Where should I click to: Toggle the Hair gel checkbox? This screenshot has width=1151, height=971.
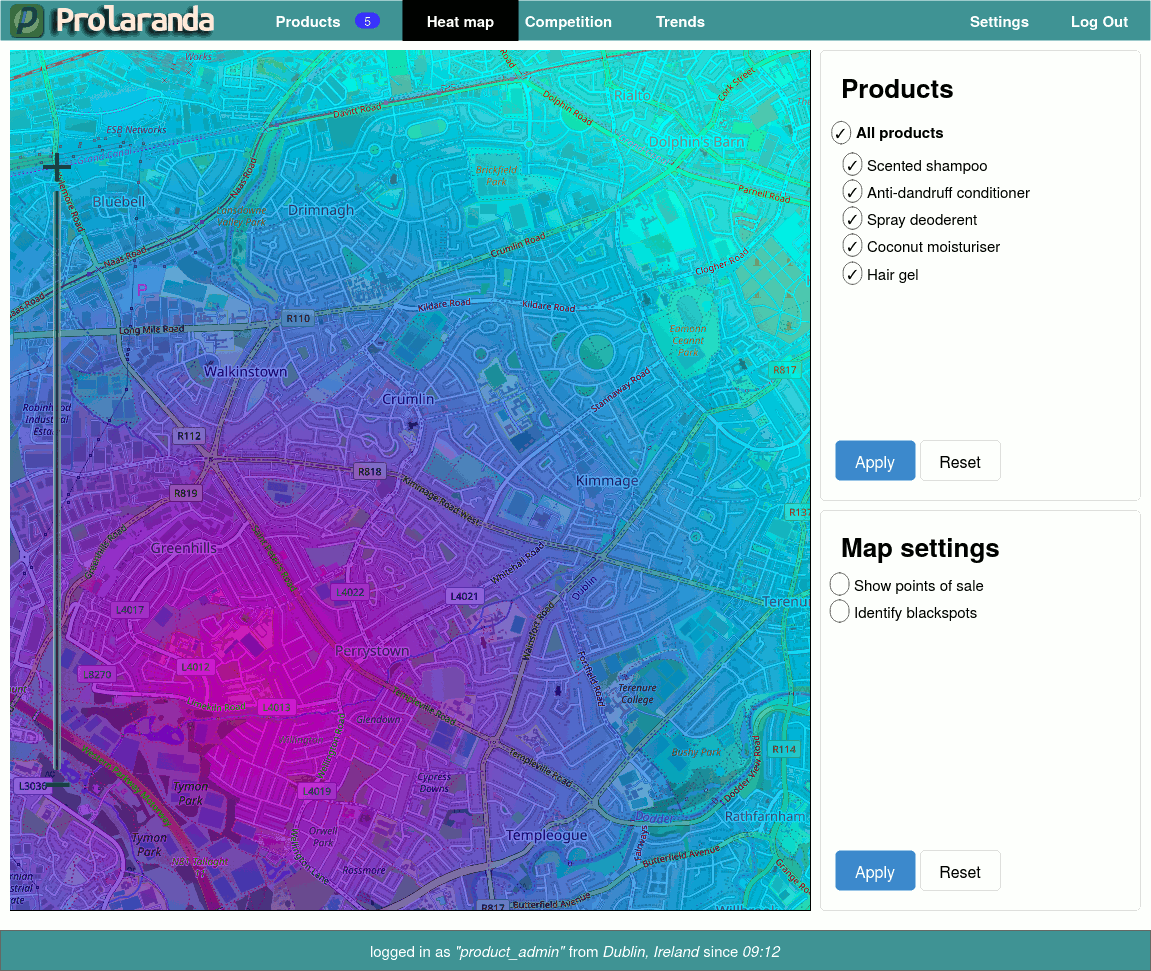click(852, 274)
